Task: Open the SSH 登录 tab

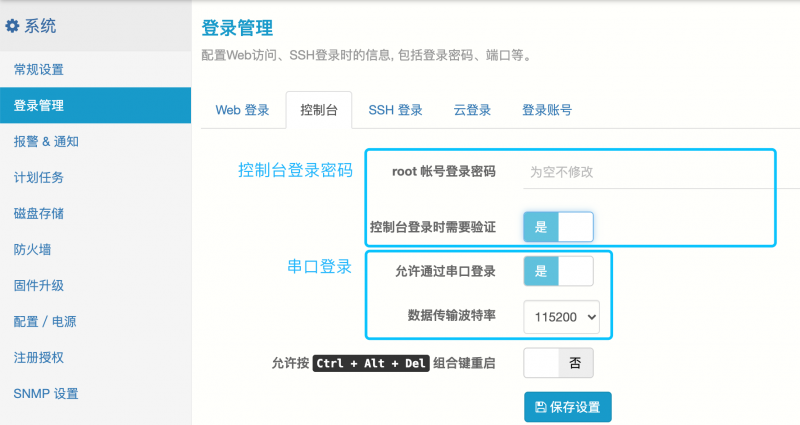Action: (x=395, y=110)
